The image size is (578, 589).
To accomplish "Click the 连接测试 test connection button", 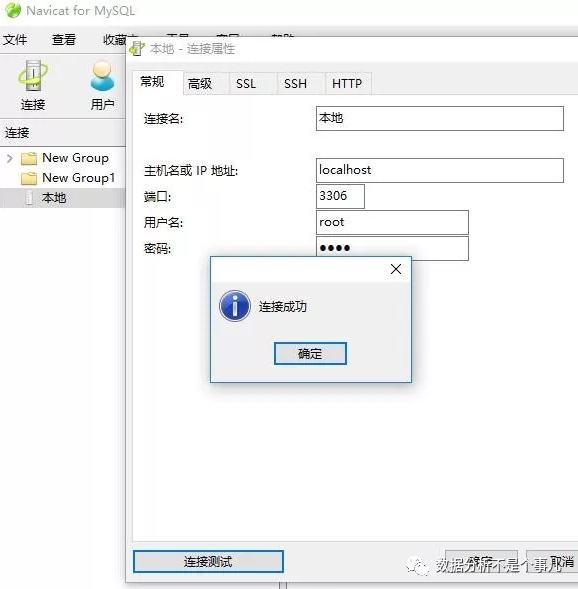I will tap(208, 562).
